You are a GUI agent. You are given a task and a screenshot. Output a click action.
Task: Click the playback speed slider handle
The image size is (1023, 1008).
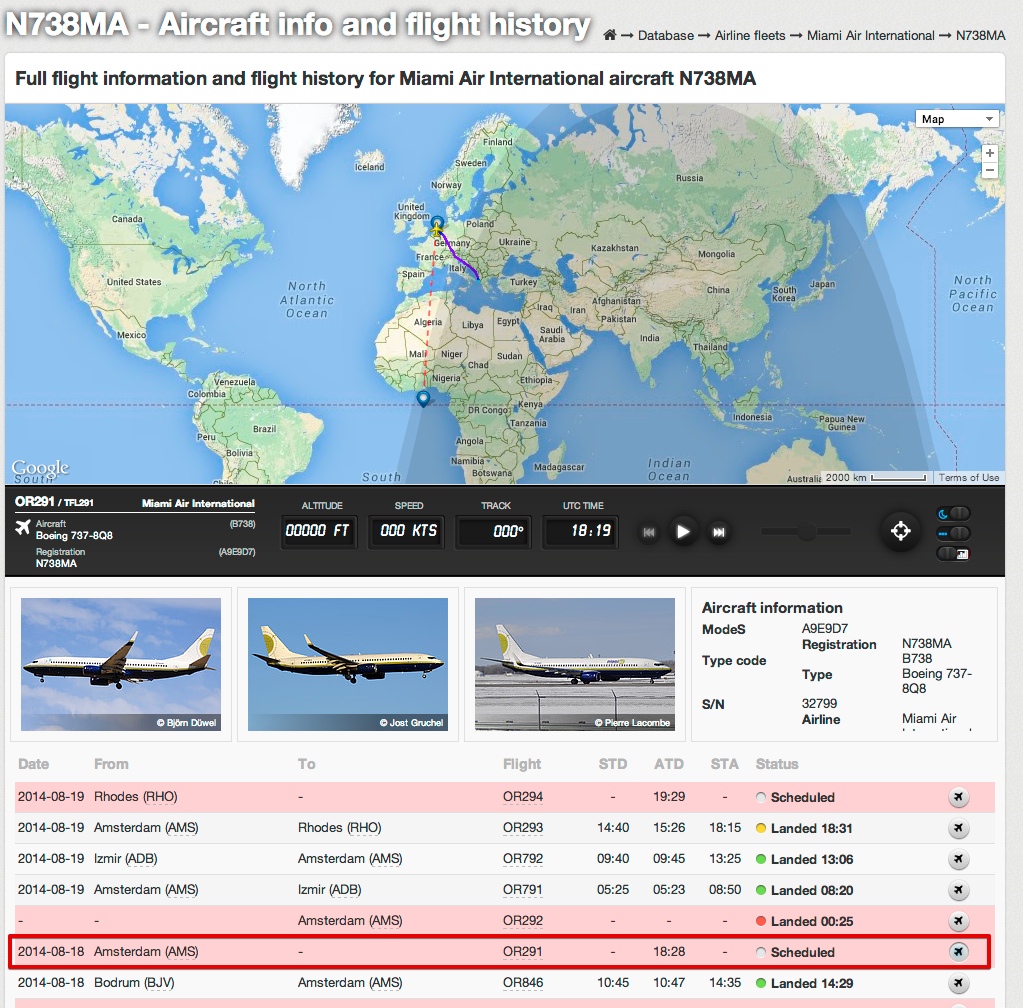pos(806,532)
